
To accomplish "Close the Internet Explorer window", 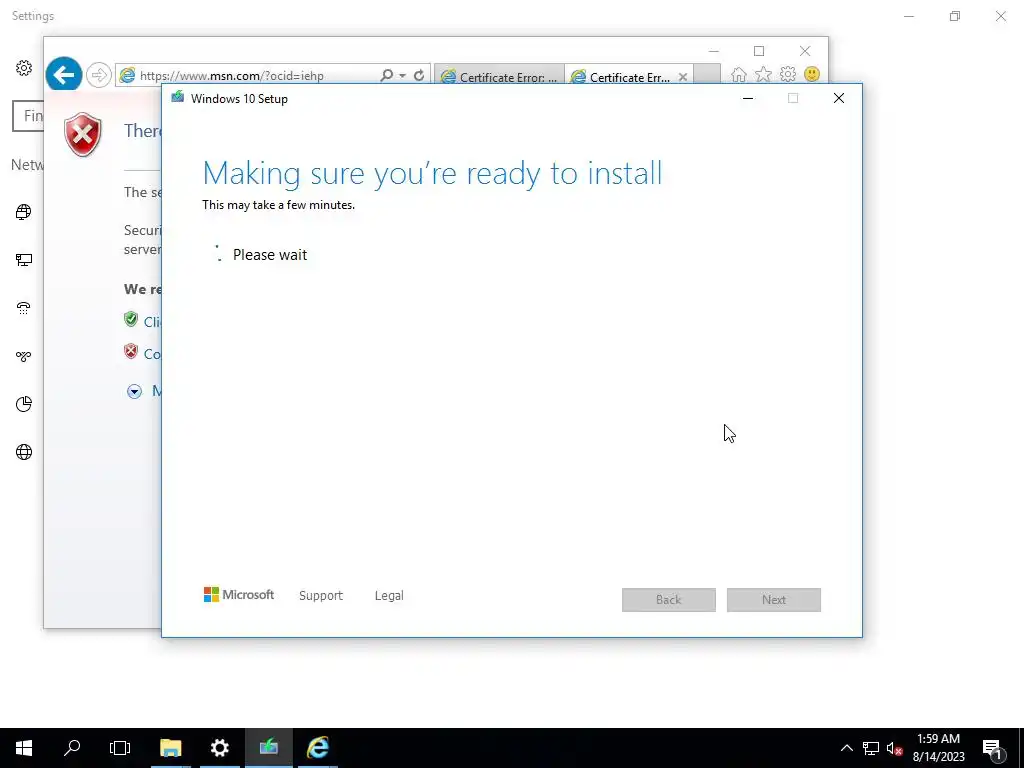I will (805, 51).
